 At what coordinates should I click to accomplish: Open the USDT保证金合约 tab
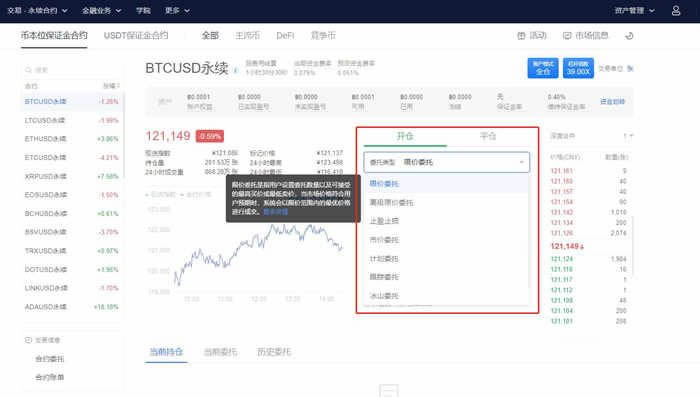[x=136, y=35]
